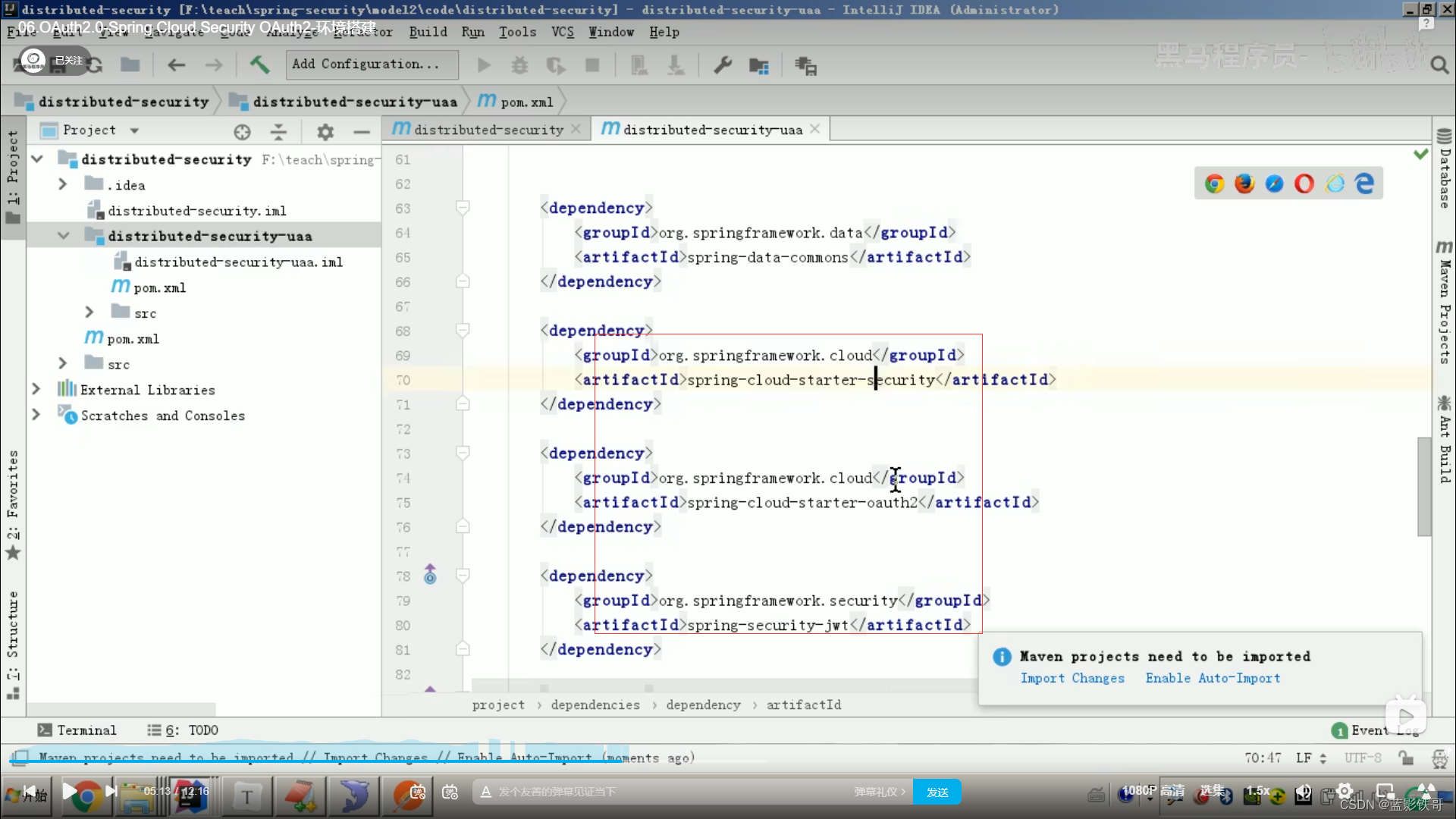
Task: Expand distributed-security-uaa tree node
Action: (64, 236)
